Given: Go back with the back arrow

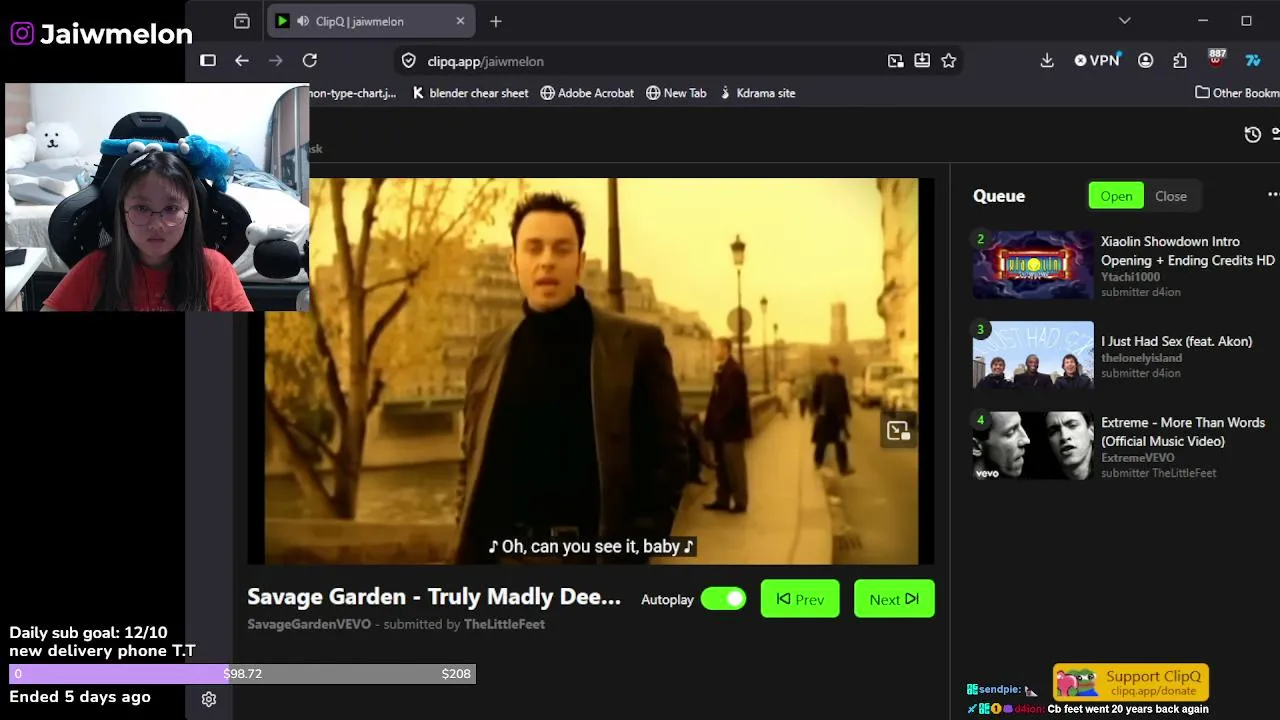Looking at the screenshot, I should pos(242,61).
